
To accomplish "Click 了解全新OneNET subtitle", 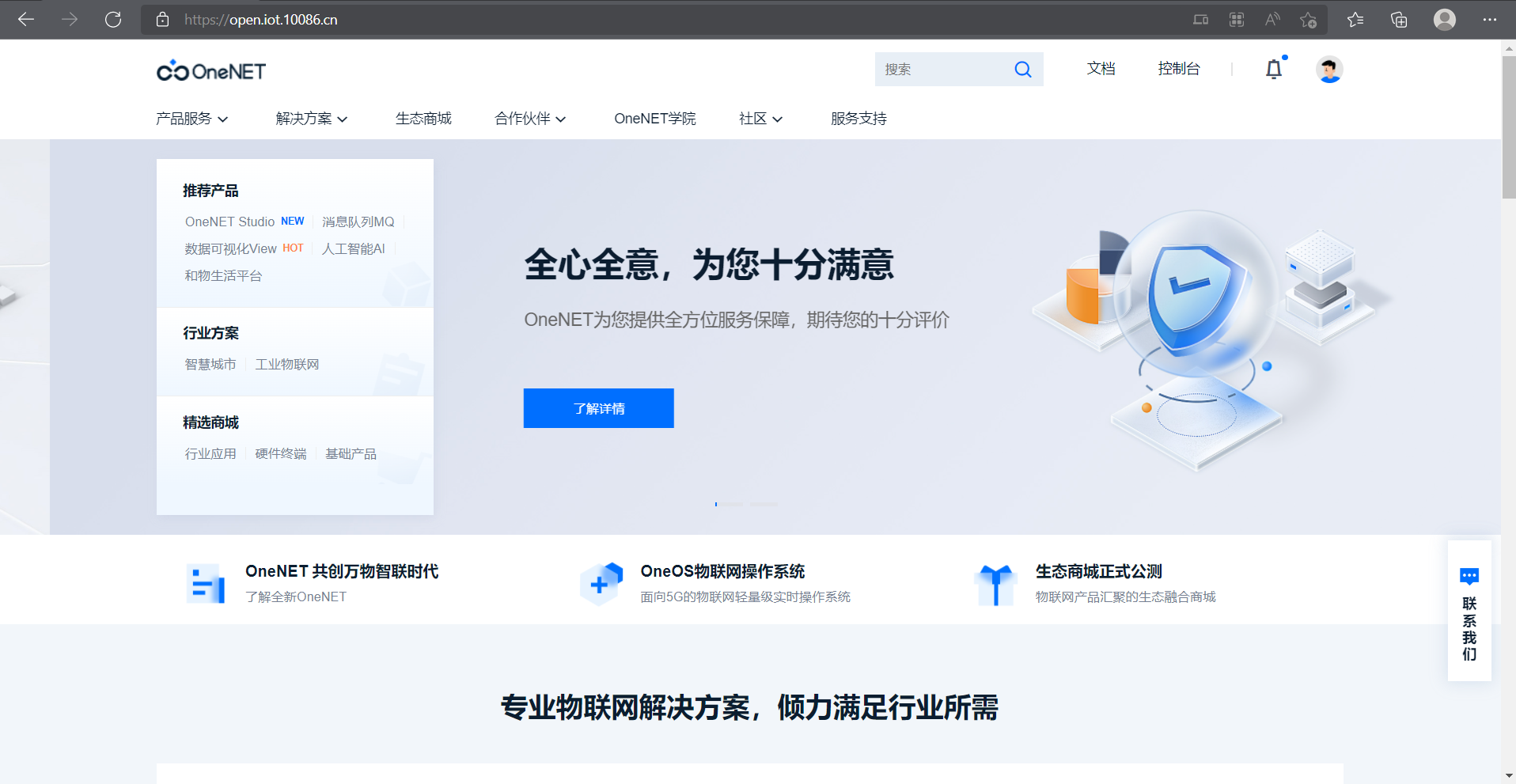I will (296, 597).
